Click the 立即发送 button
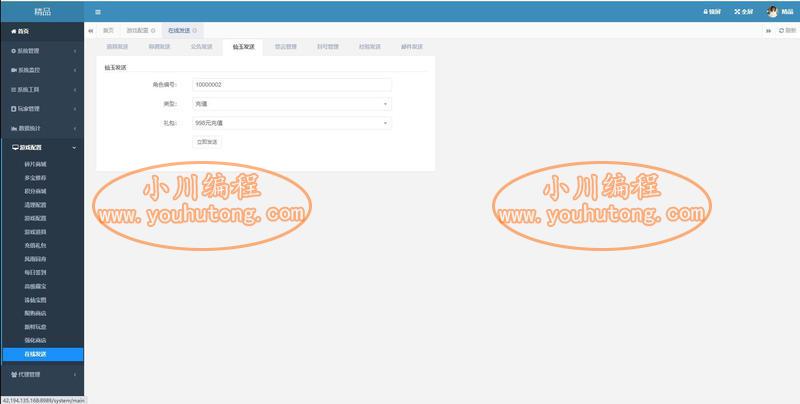800x404 pixels. [x=207, y=142]
